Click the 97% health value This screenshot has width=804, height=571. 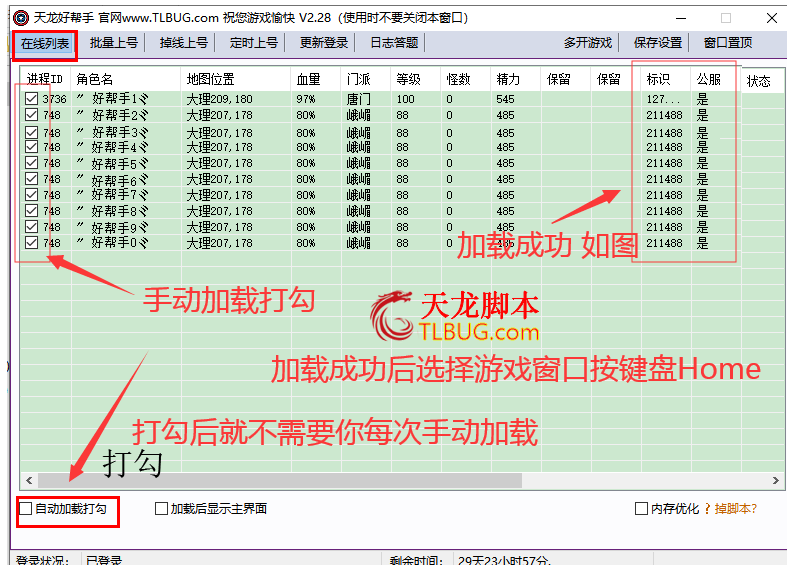tap(306, 99)
